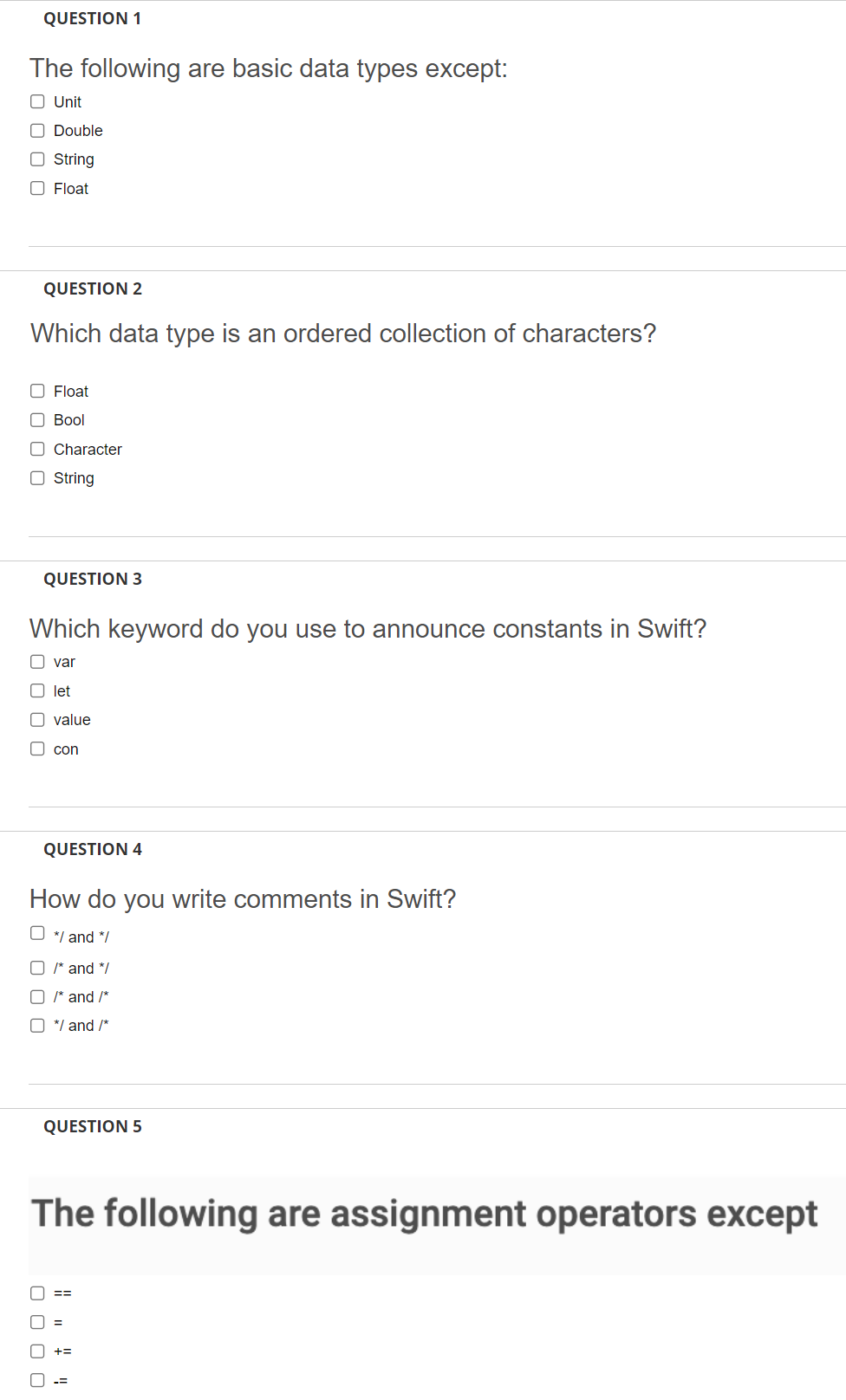Check the con answer checkbox

click(37, 749)
